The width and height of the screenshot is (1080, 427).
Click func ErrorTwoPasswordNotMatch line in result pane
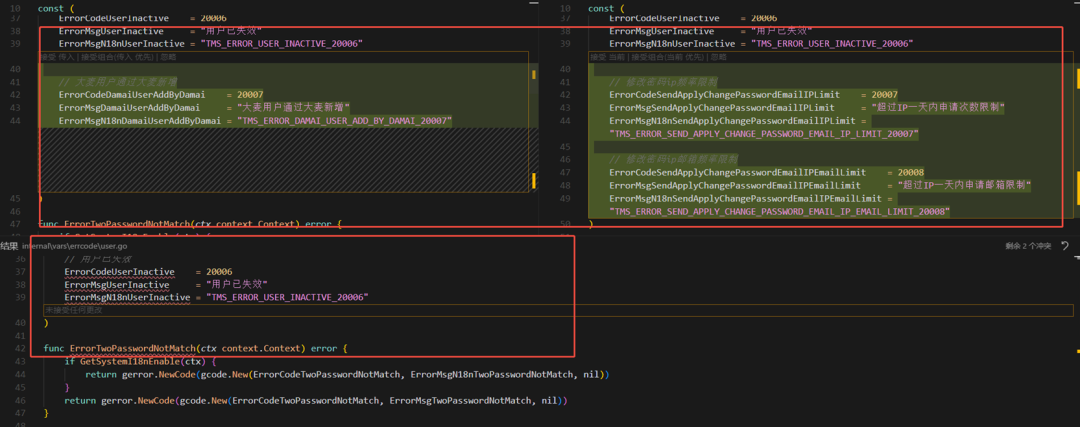(196, 348)
